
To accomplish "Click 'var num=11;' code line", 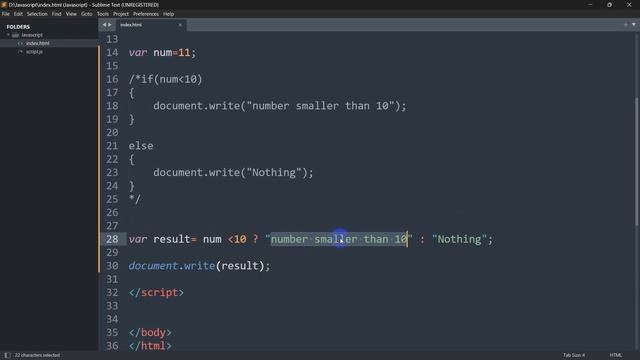I will coord(162,53).
